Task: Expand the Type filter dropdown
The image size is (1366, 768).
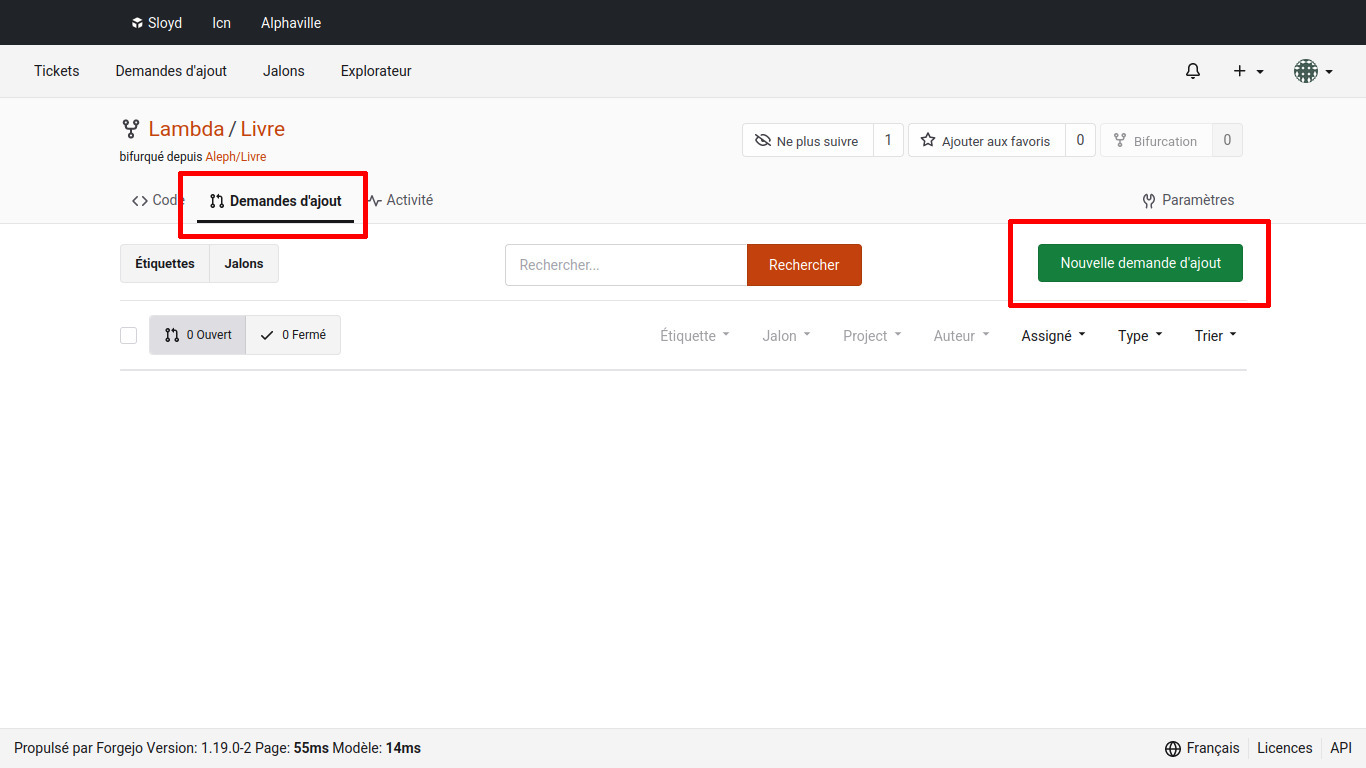Action: (1140, 336)
